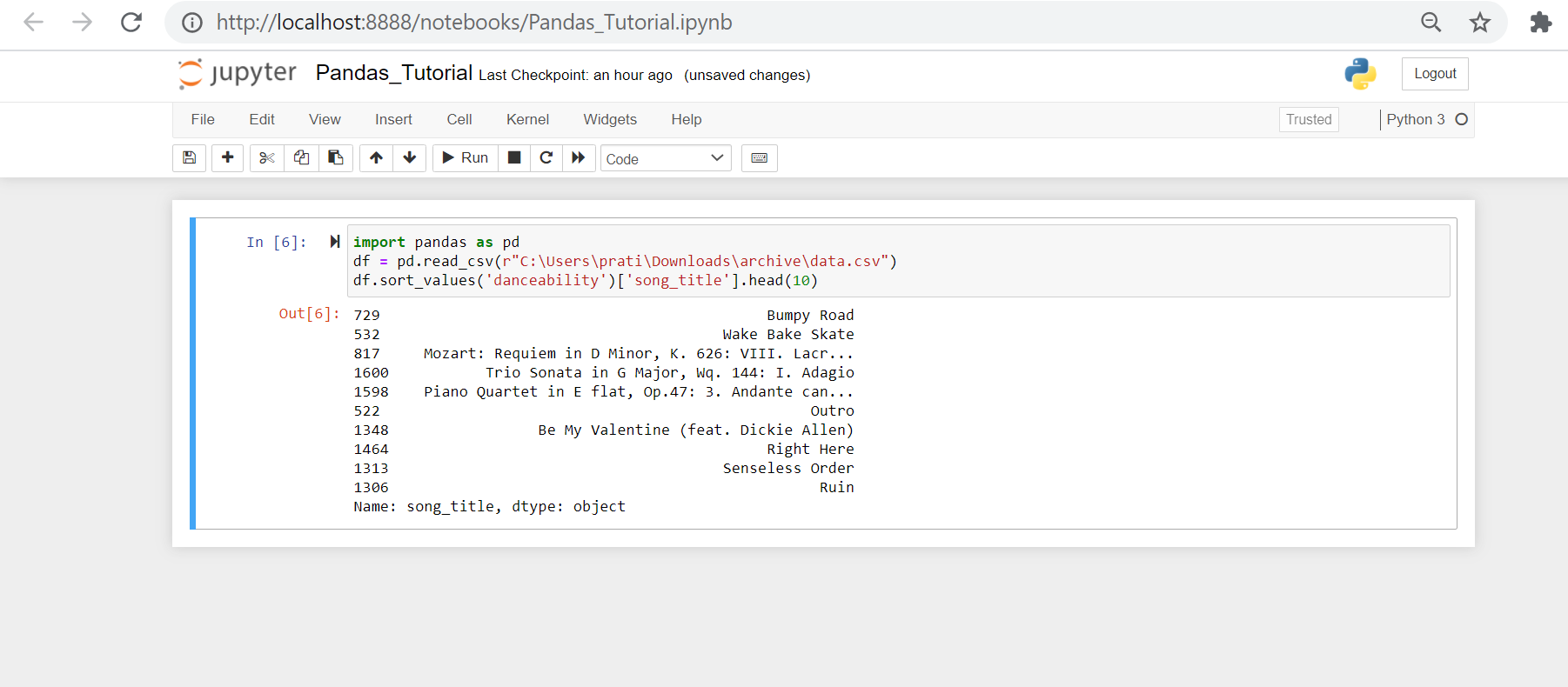Paste cells below icon
The image size is (1568, 687).
click(335, 157)
